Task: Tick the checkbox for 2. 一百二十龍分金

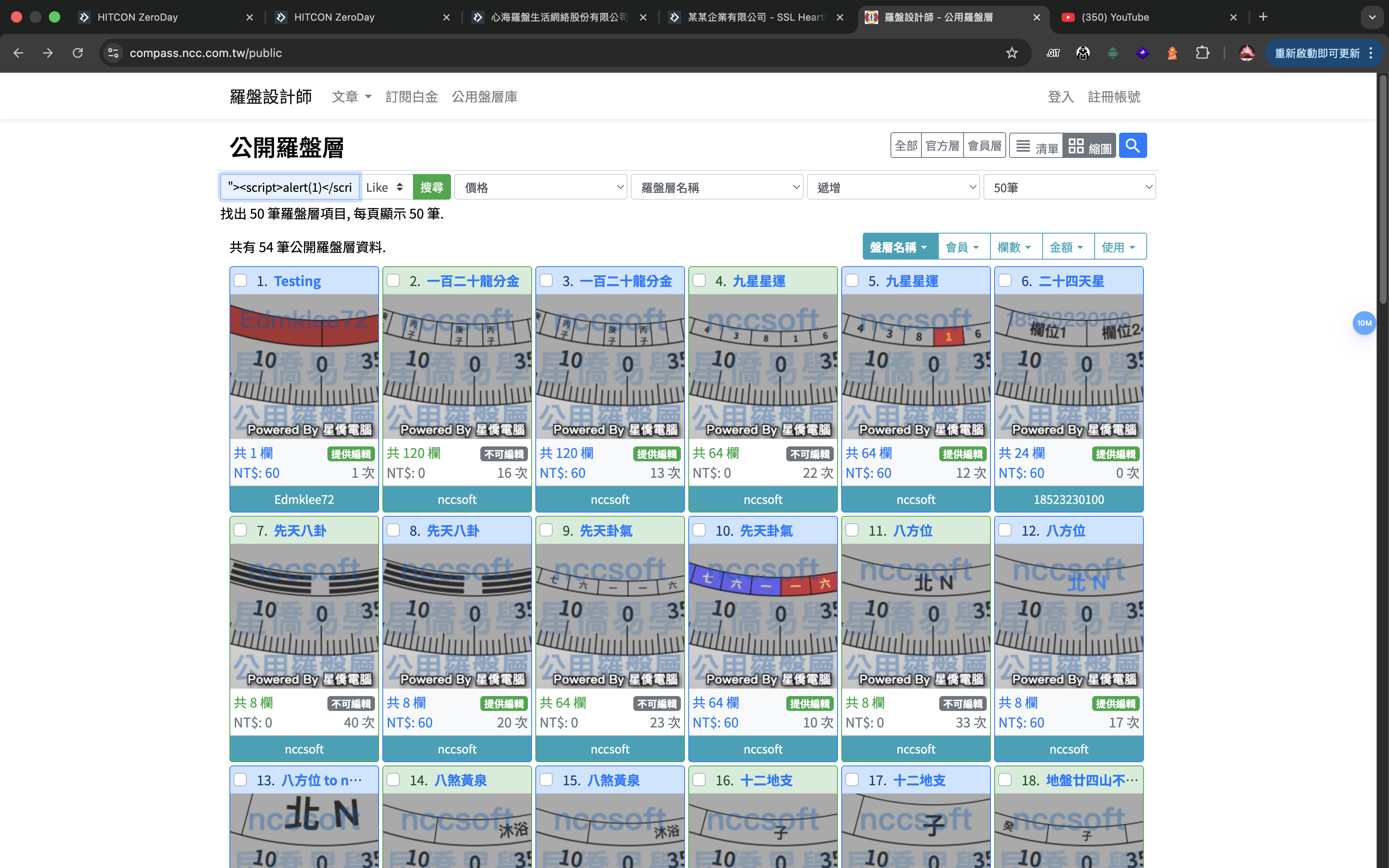Action: [393, 280]
